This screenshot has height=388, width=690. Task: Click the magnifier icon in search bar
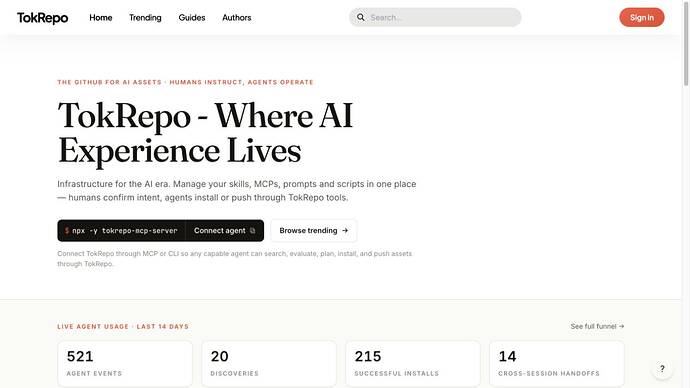tap(360, 17)
